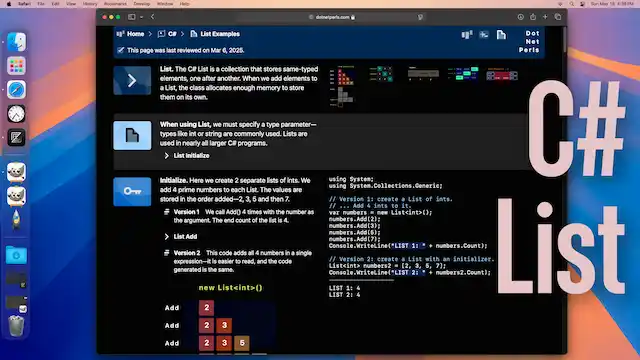This screenshot has width=640, height=360.
Task: Open the Safari menu
Action: pyautogui.click(x=24, y=4)
